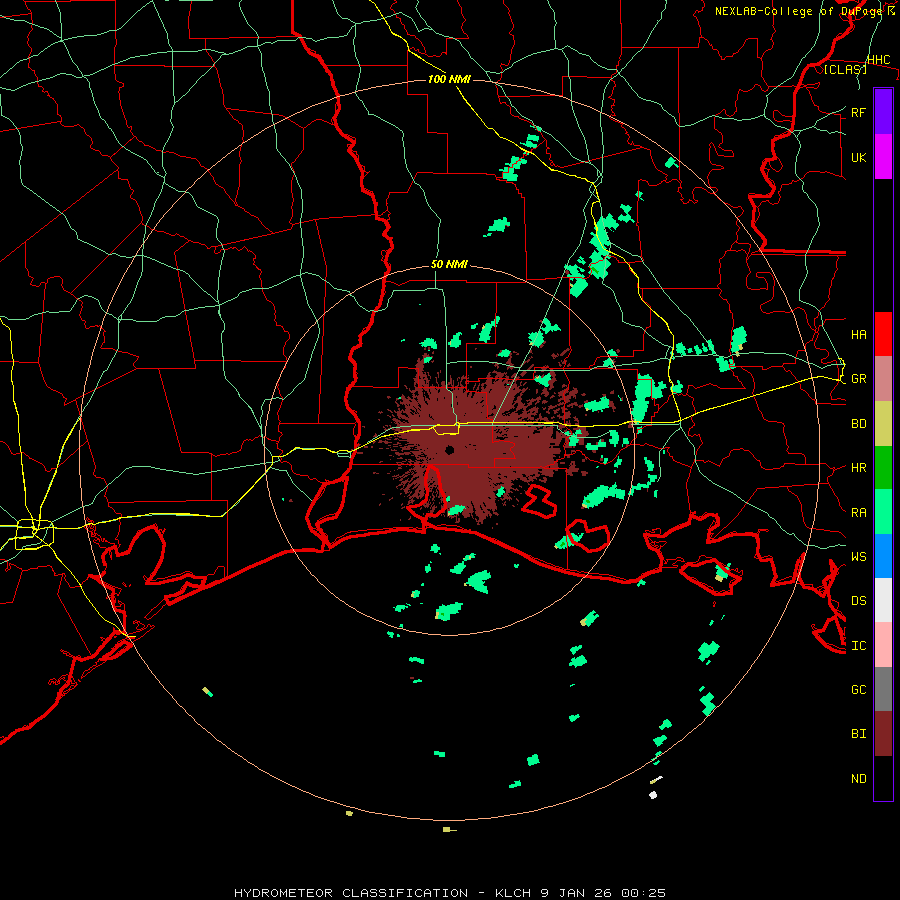Image resolution: width=900 pixels, height=900 pixels.
Task: Click the GC legend label
Action: (858, 689)
